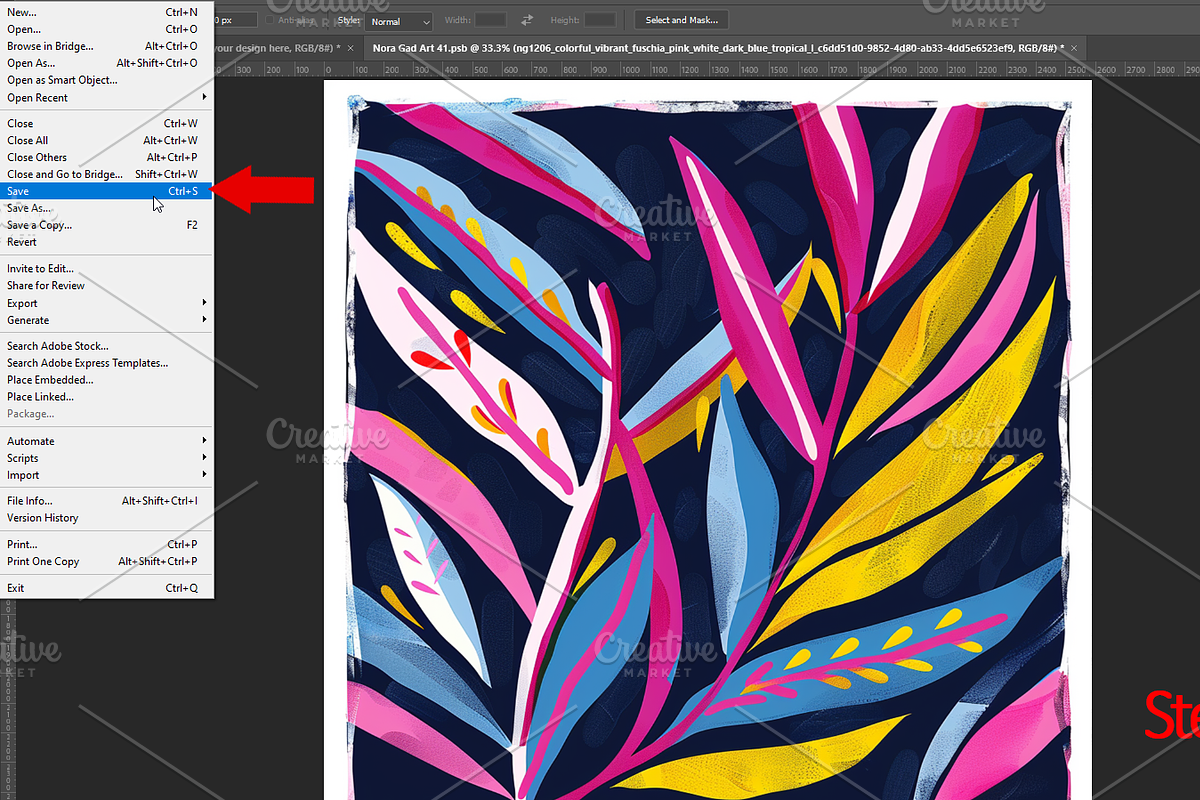Click Close in the File menu
This screenshot has width=1200, height=800.
[106, 123]
